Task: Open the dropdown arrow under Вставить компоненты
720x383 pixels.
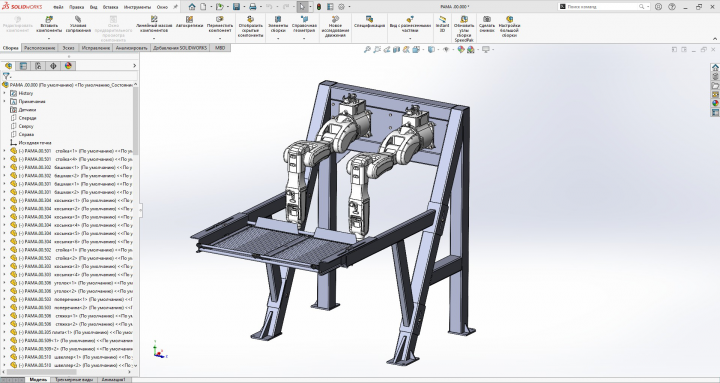Action: click(x=49, y=38)
